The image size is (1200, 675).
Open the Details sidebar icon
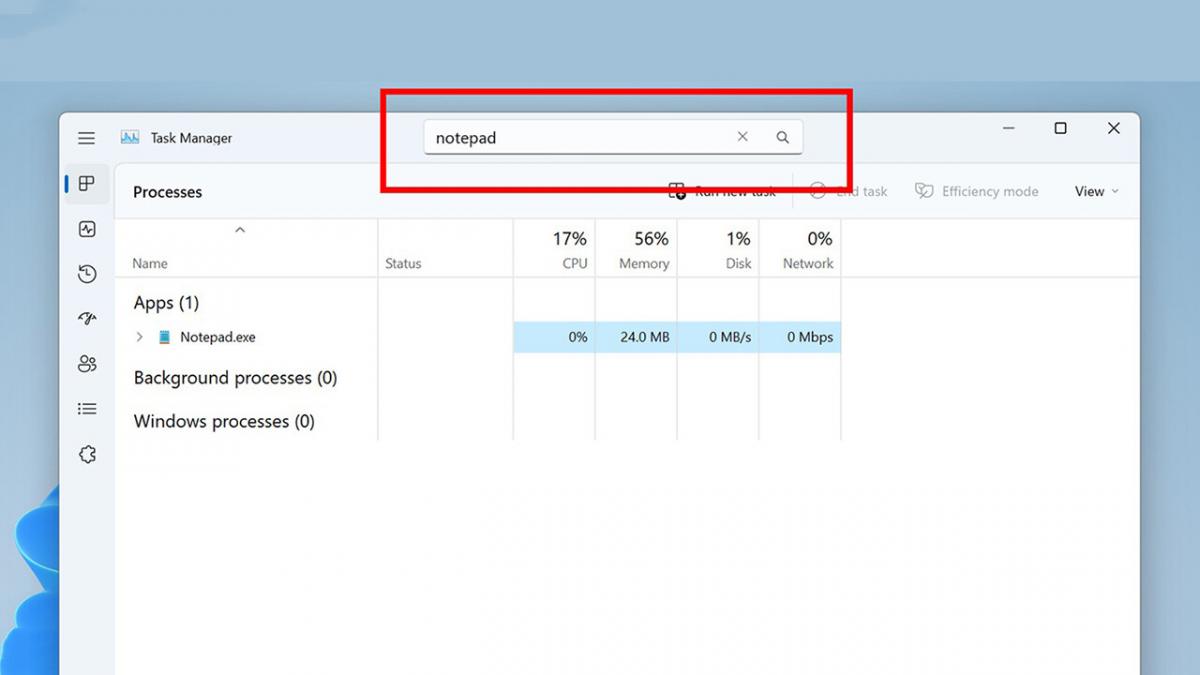[x=87, y=409]
